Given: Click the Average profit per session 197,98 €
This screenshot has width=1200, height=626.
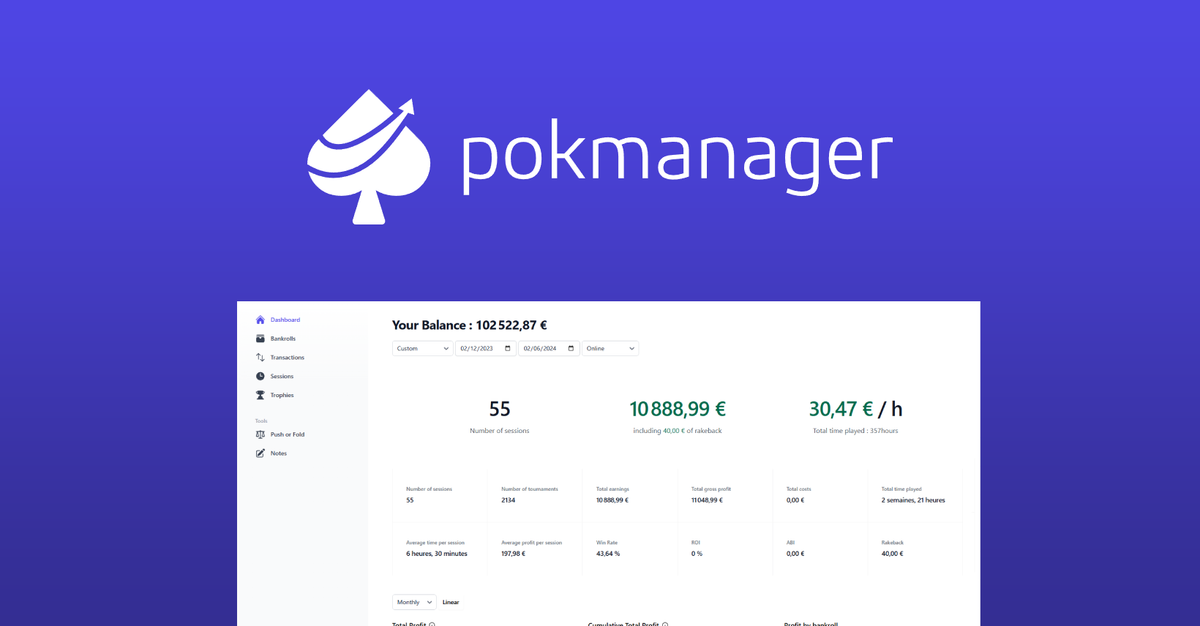Looking at the screenshot, I should point(512,553).
